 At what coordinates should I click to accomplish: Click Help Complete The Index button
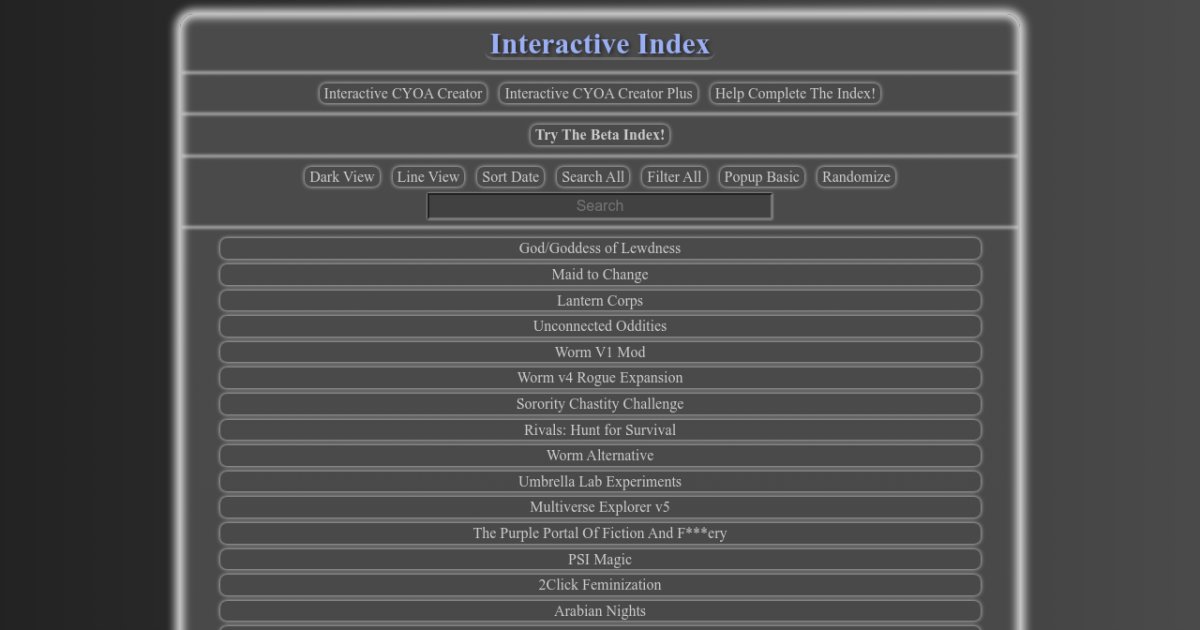pos(795,94)
